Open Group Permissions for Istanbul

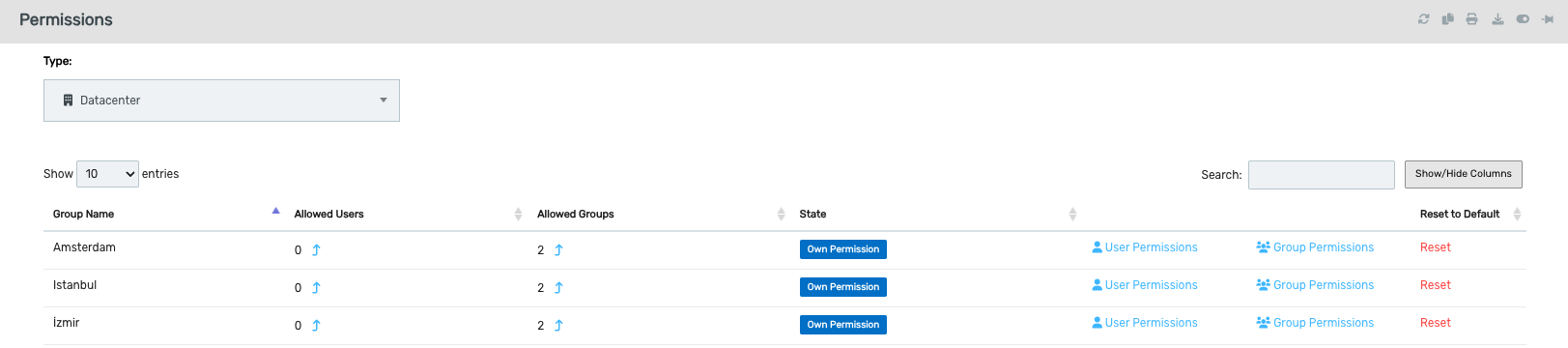coord(1315,285)
